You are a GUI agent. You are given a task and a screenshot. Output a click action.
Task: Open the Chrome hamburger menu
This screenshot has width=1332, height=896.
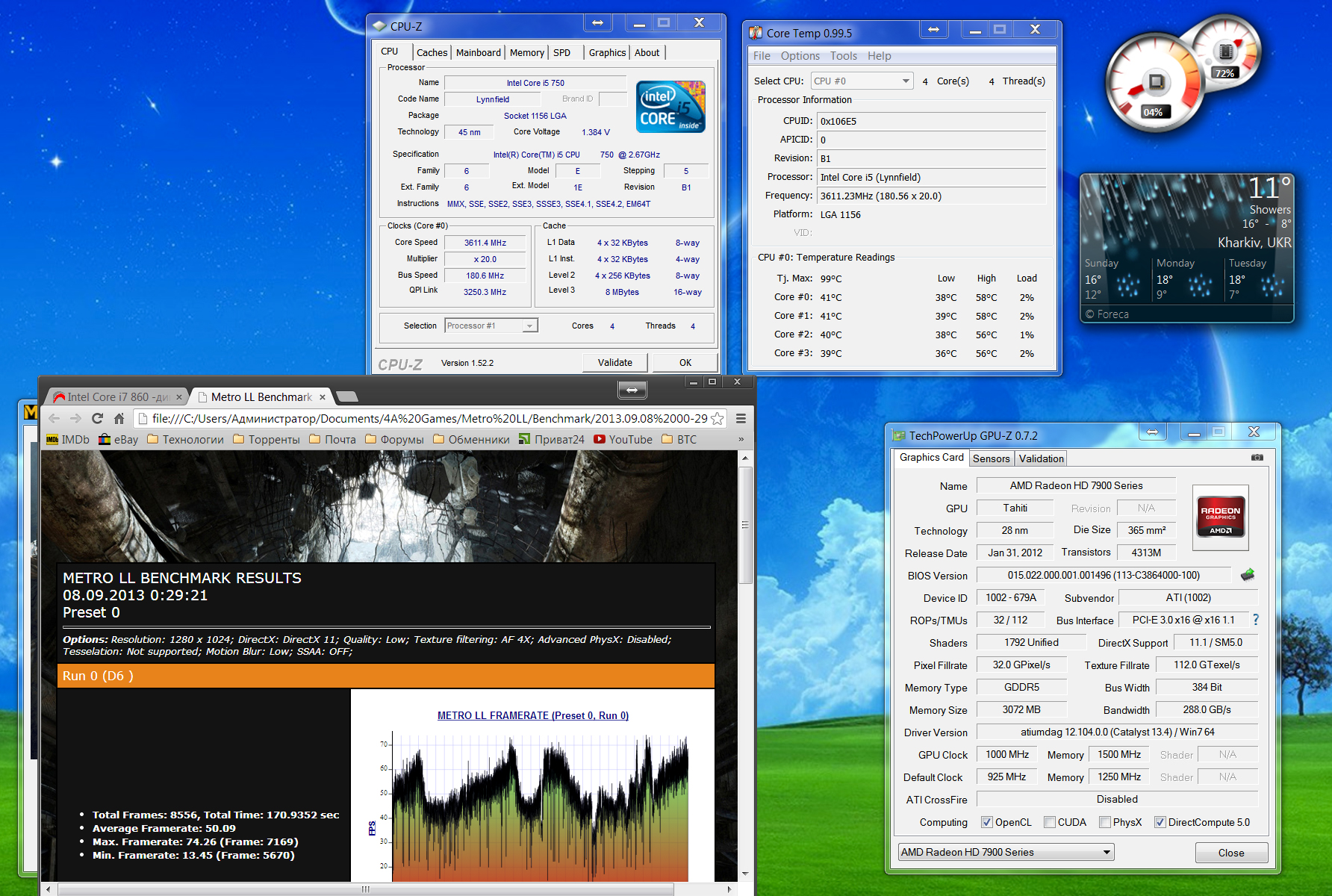741,419
